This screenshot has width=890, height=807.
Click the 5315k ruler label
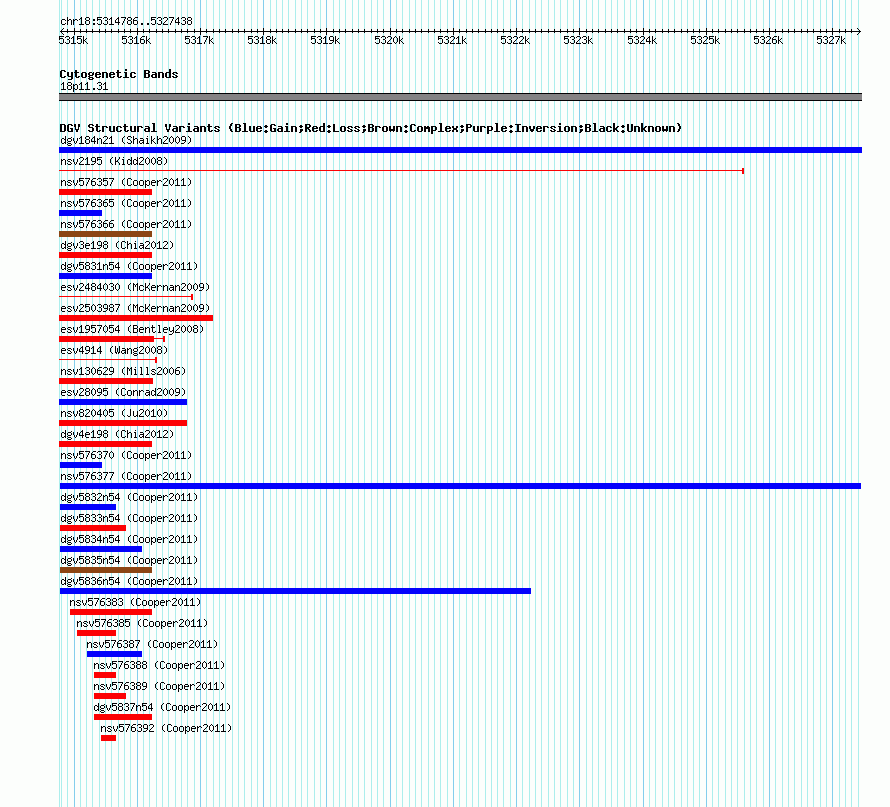(73, 40)
